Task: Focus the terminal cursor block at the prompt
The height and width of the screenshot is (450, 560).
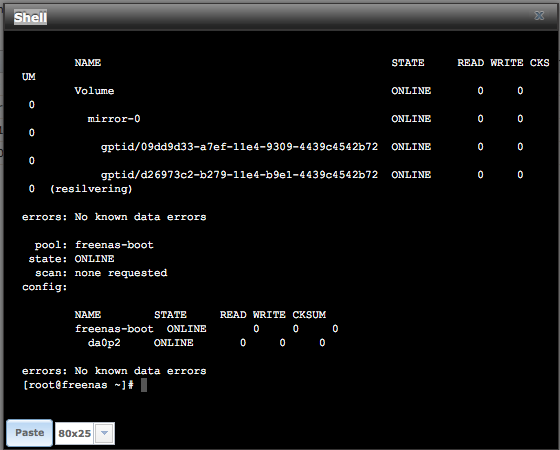Action: [144, 385]
